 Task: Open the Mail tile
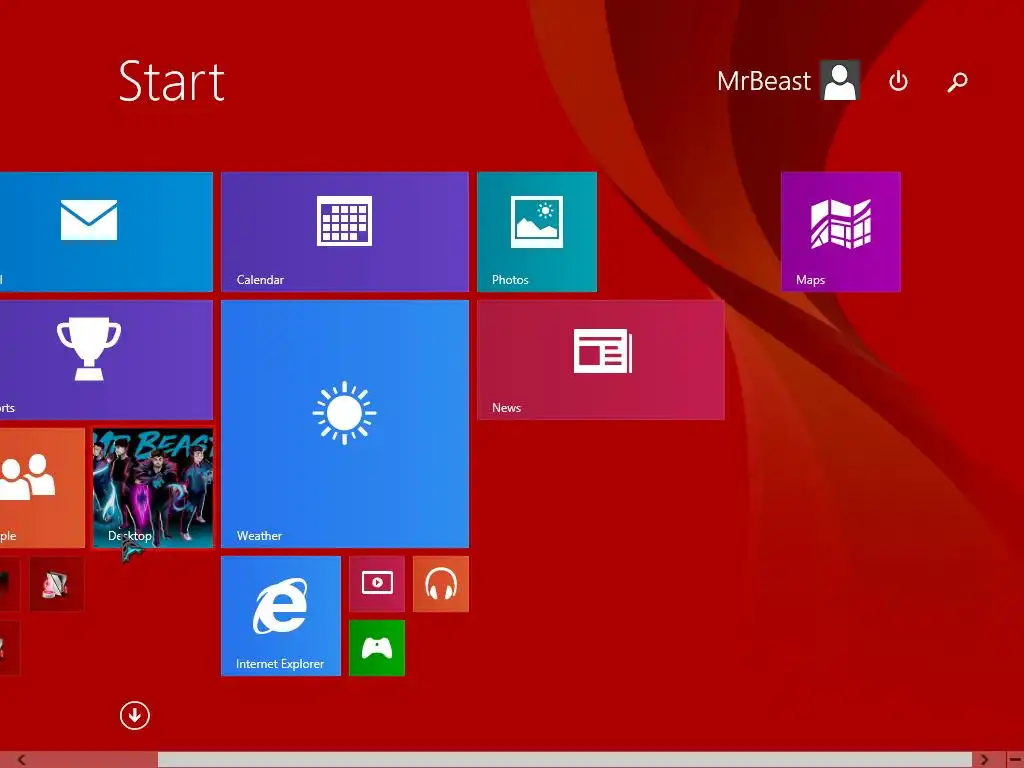point(106,232)
